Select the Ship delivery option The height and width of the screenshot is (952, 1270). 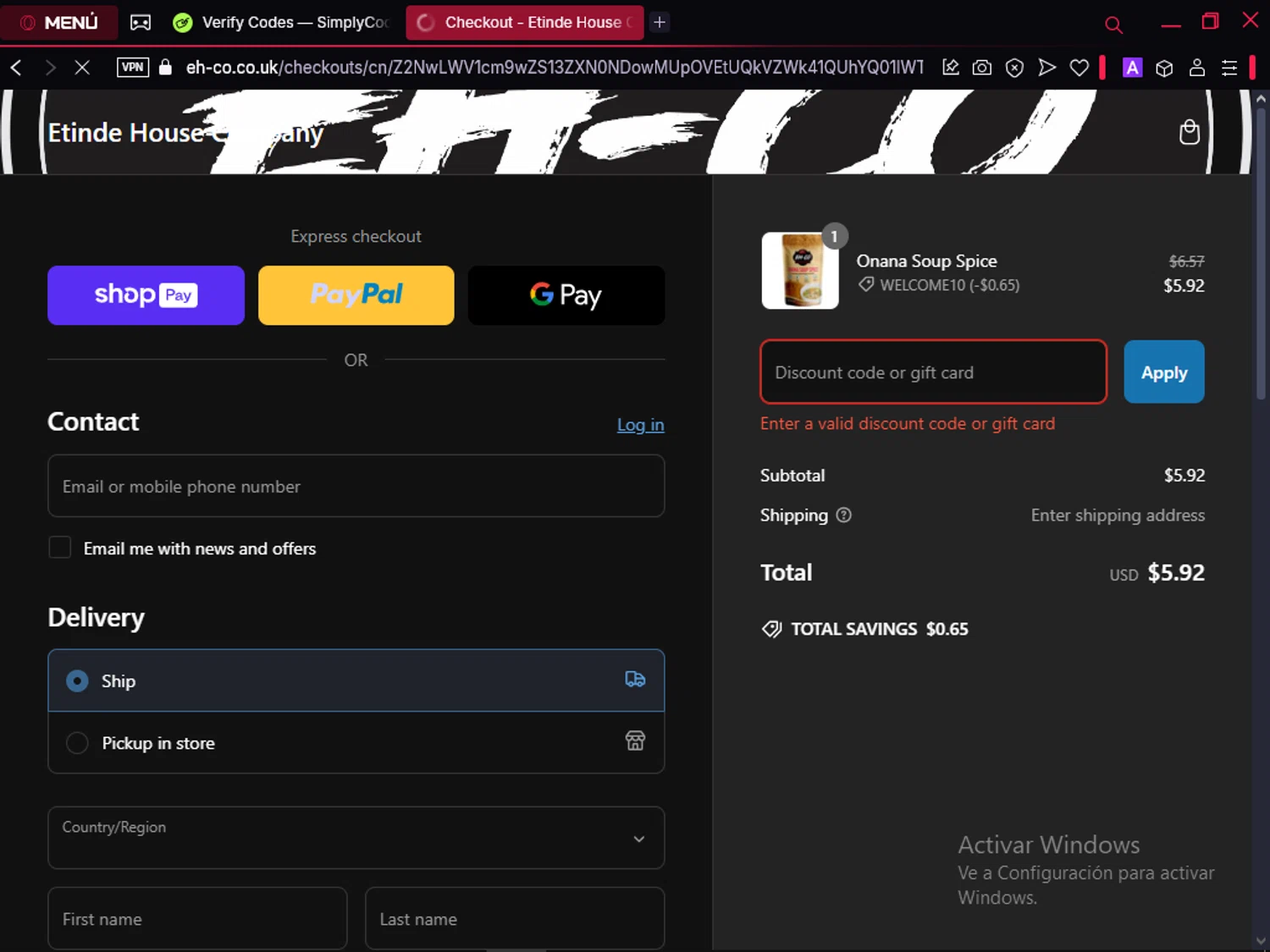click(x=356, y=680)
